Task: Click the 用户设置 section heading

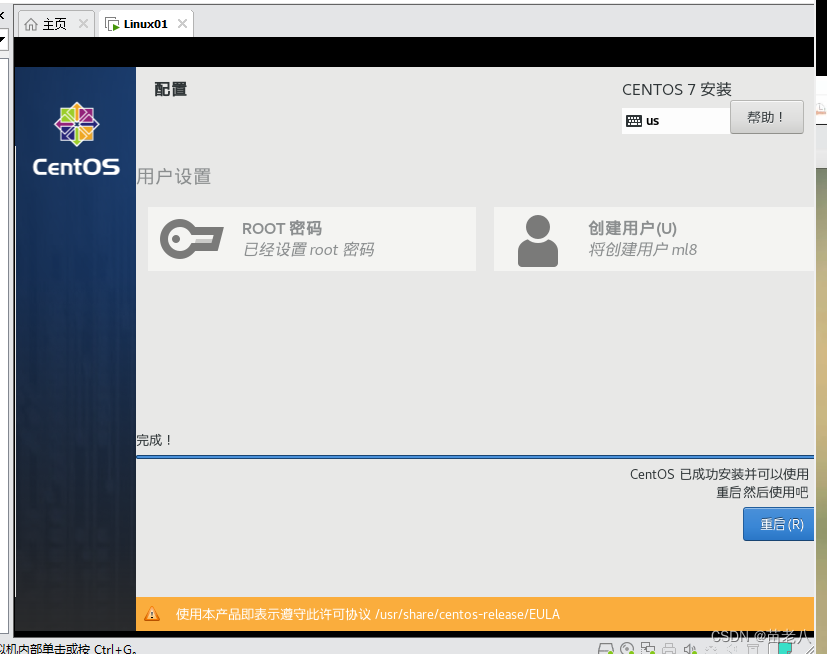Action: pos(174,176)
